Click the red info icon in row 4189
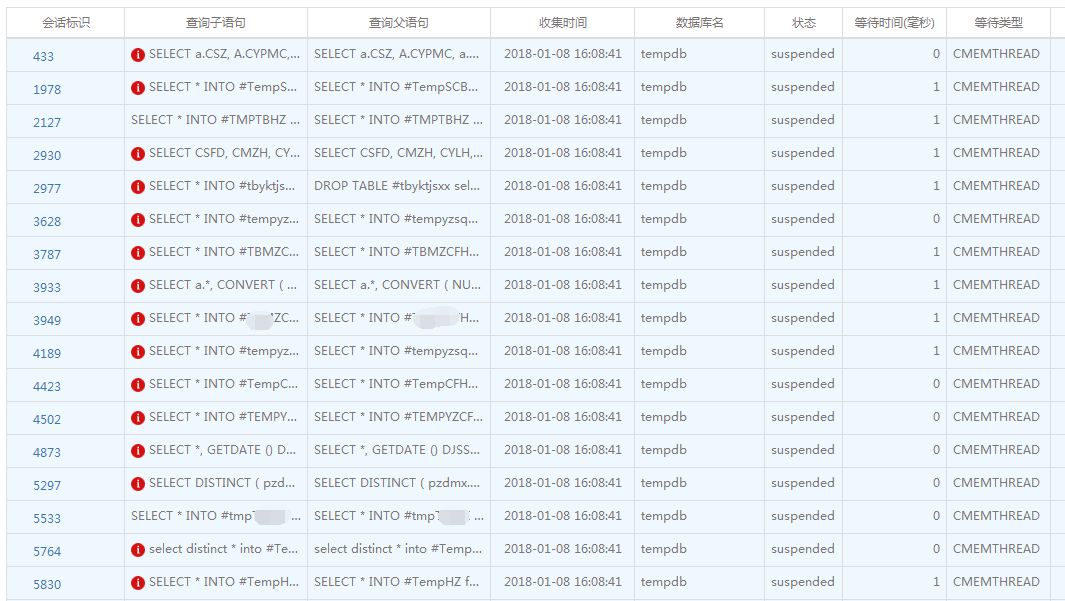Screen dimensions: 1065x601 click(138, 352)
